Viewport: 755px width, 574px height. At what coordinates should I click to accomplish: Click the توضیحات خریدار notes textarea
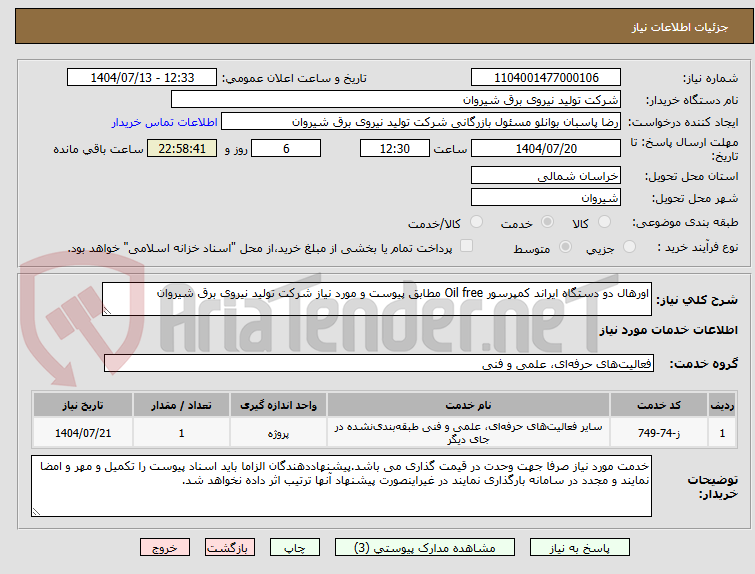tap(341, 486)
